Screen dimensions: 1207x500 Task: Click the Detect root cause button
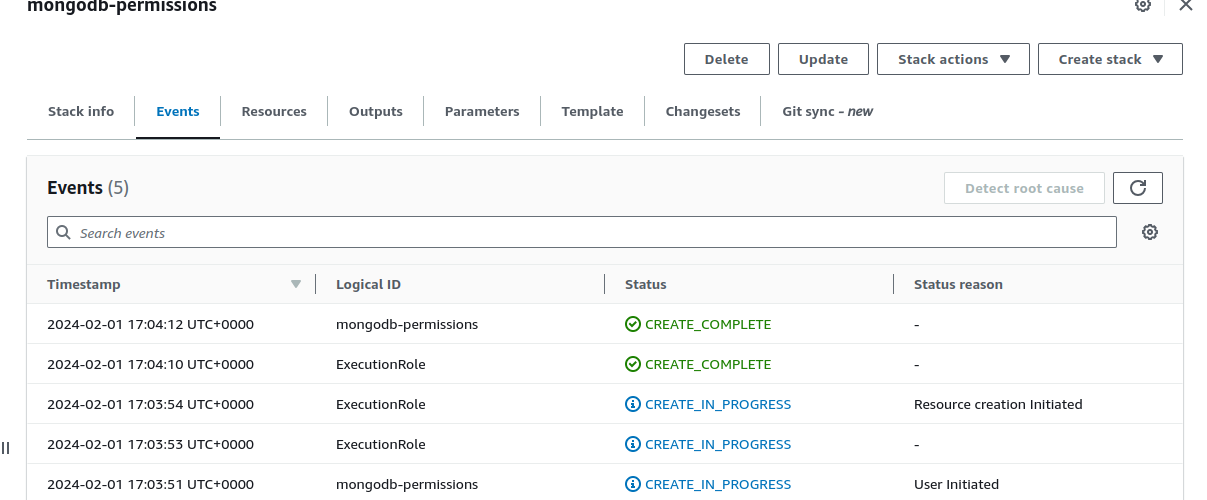[1024, 188]
